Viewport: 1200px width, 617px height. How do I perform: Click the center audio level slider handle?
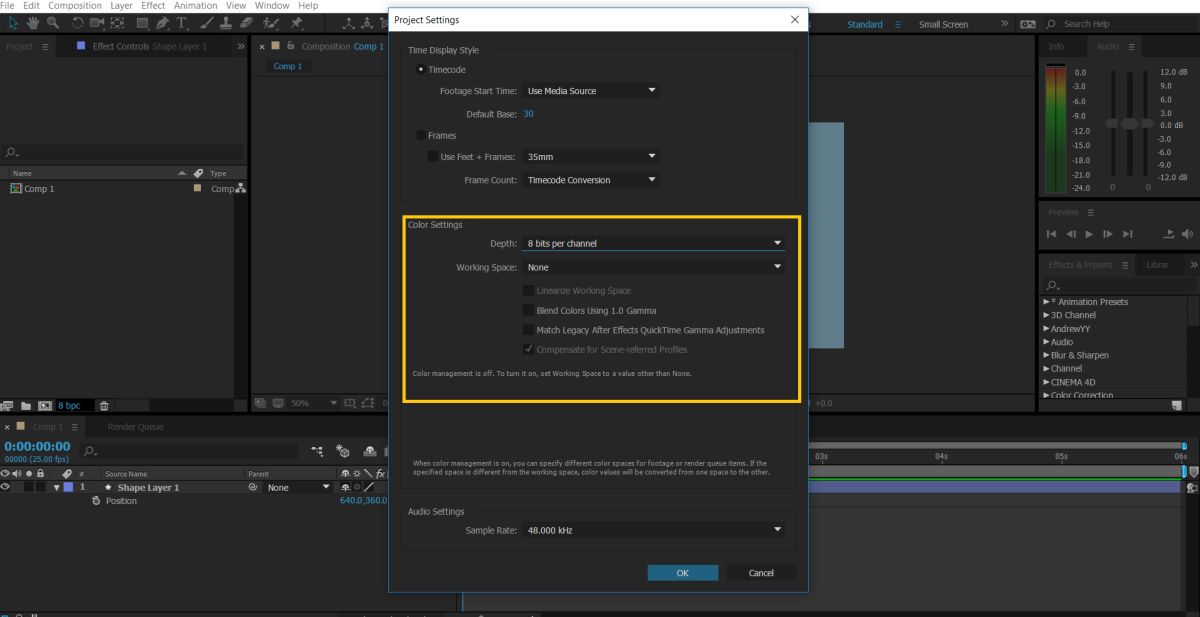(x=1130, y=123)
